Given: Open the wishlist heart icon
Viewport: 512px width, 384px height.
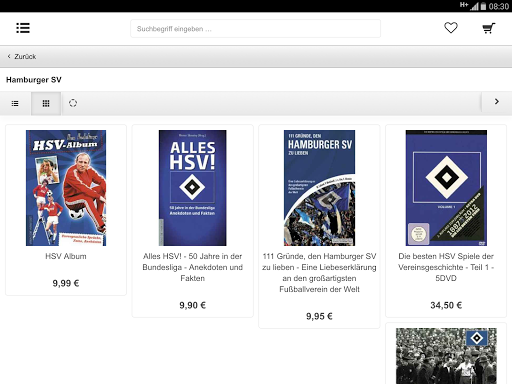Looking at the screenshot, I should tap(451, 28).
